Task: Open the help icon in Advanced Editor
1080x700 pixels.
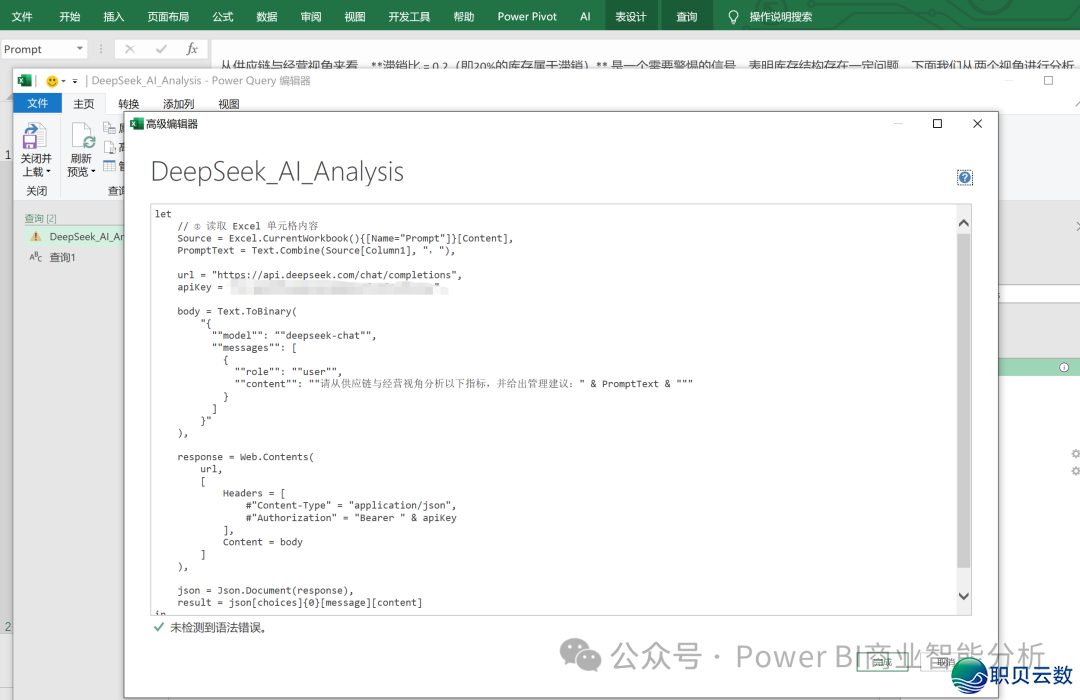Action: point(964,178)
